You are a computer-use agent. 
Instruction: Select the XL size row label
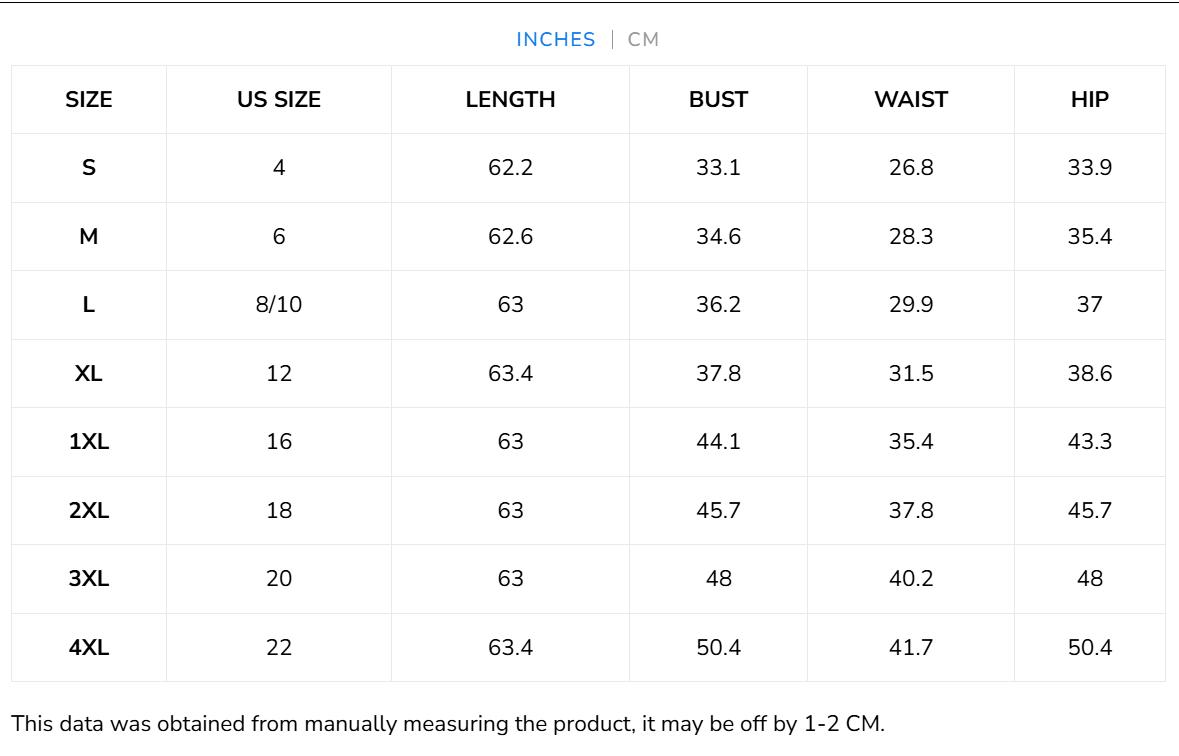[x=89, y=374]
